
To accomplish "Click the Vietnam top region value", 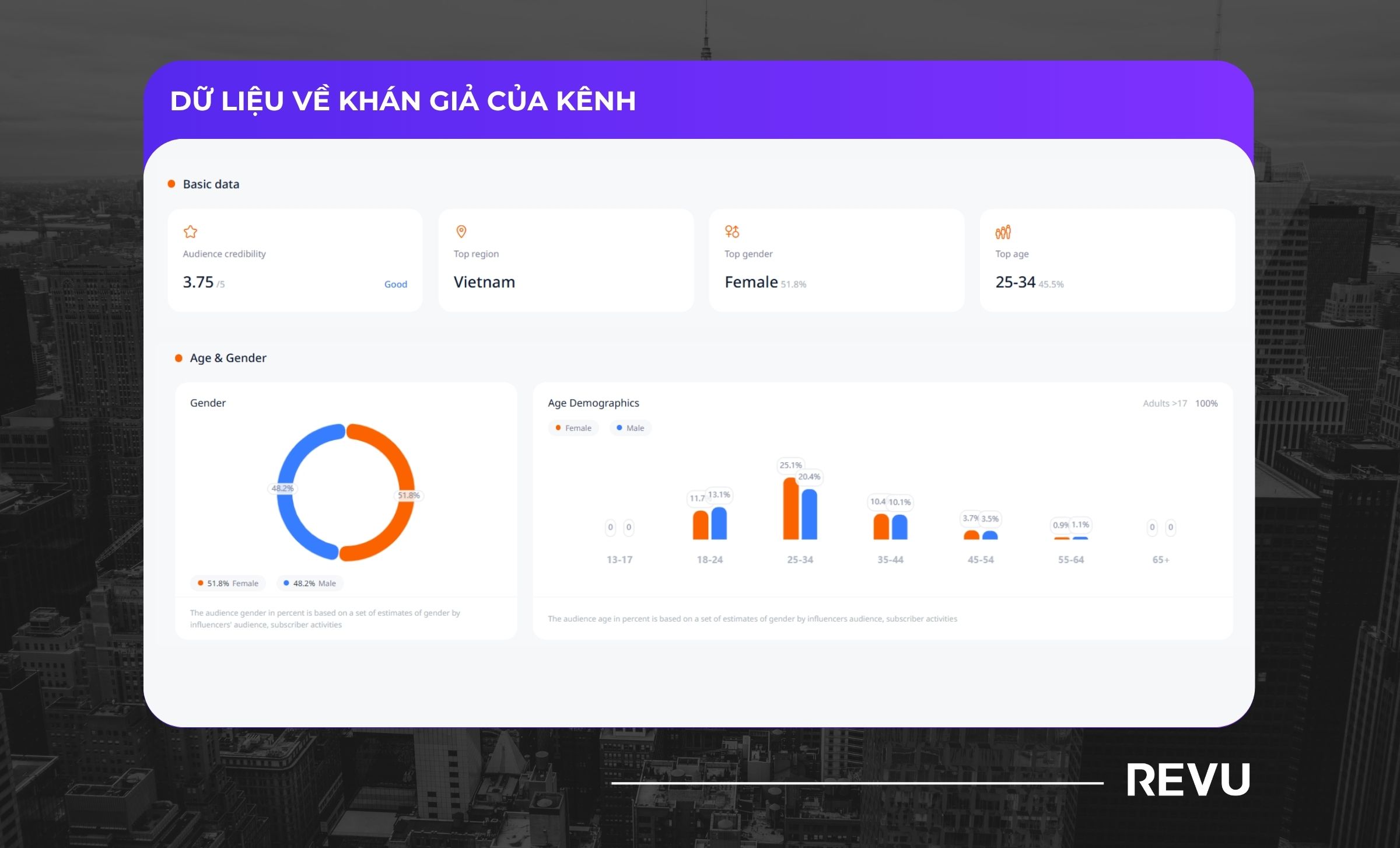I will point(484,282).
